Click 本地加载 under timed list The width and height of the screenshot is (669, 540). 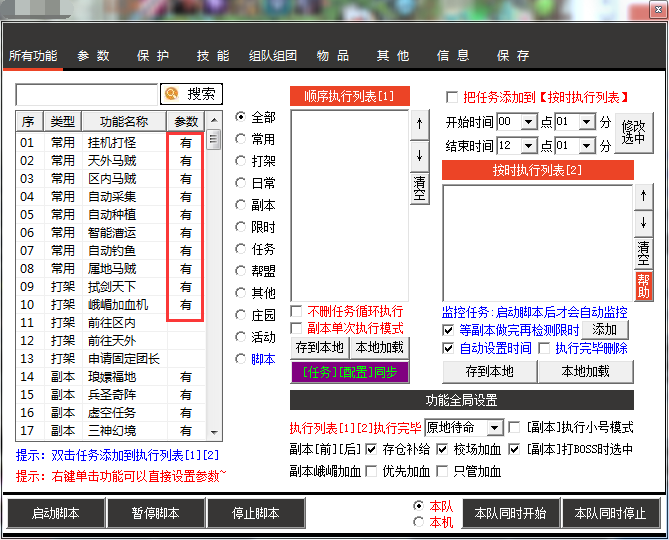(585, 372)
